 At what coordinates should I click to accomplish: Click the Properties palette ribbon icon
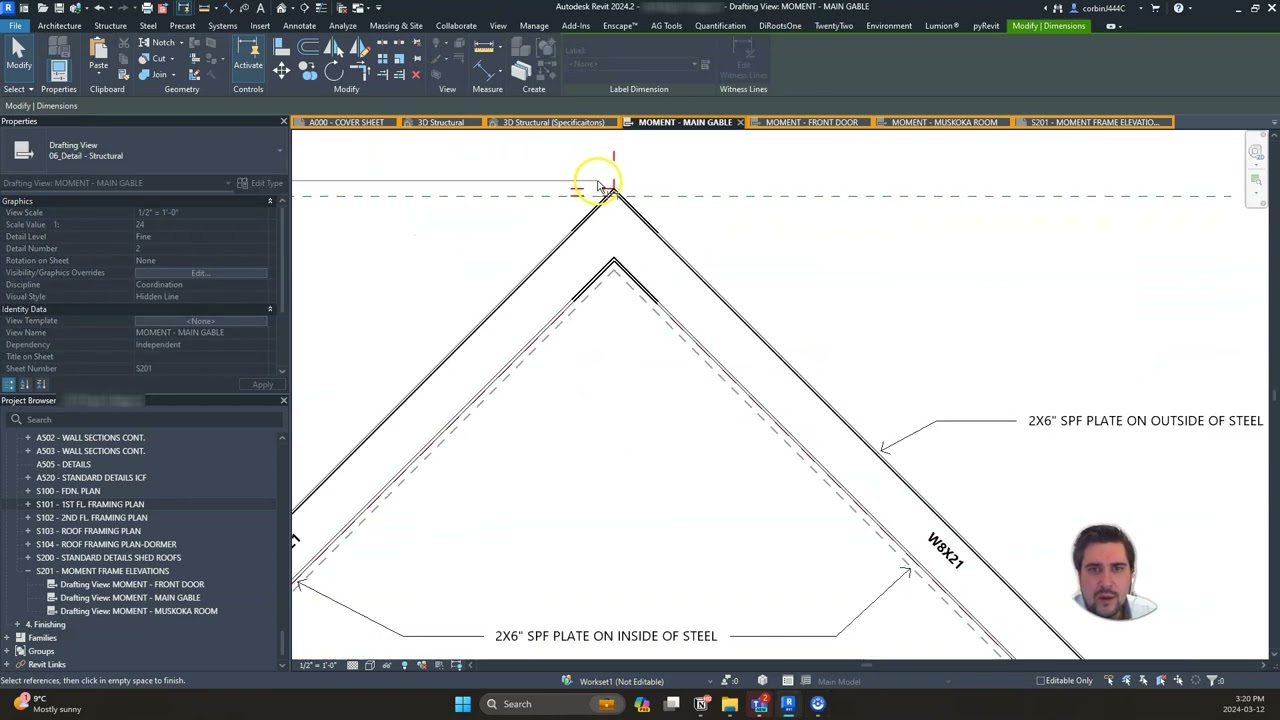tap(58, 69)
